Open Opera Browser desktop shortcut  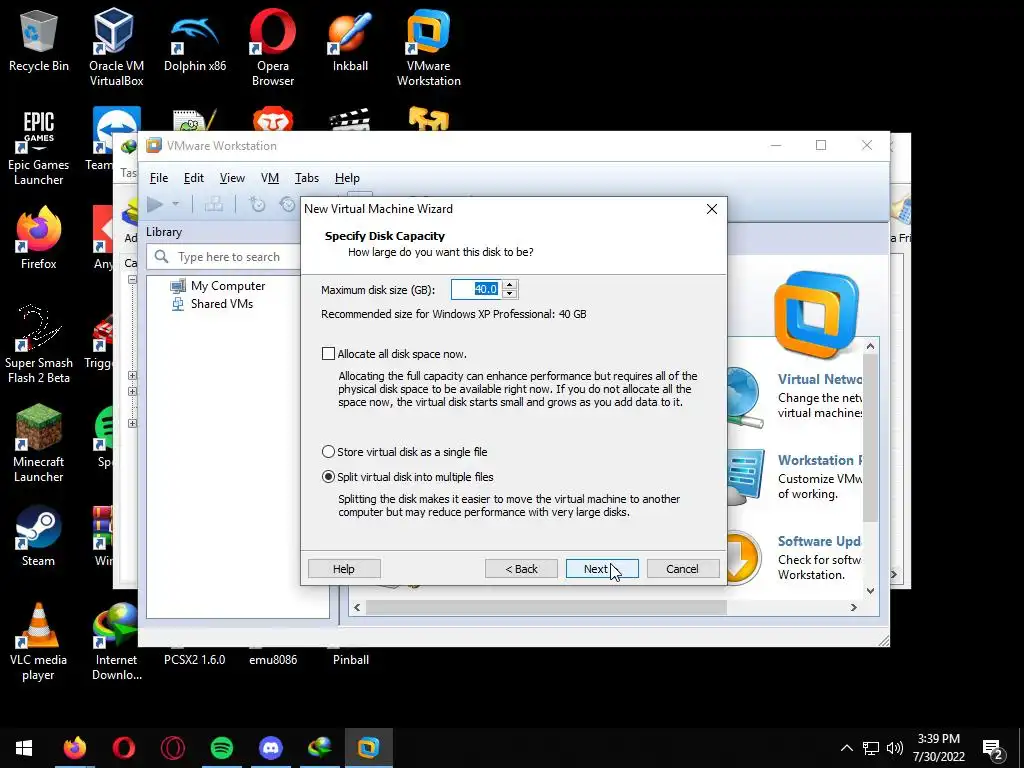coord(272,47)
